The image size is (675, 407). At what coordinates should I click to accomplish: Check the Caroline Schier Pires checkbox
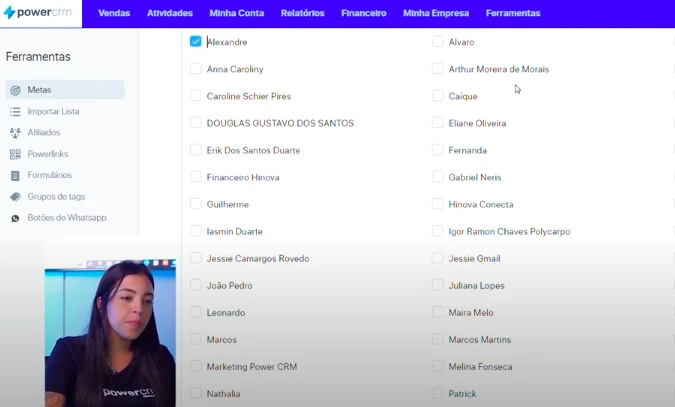(x=195, y=96)
